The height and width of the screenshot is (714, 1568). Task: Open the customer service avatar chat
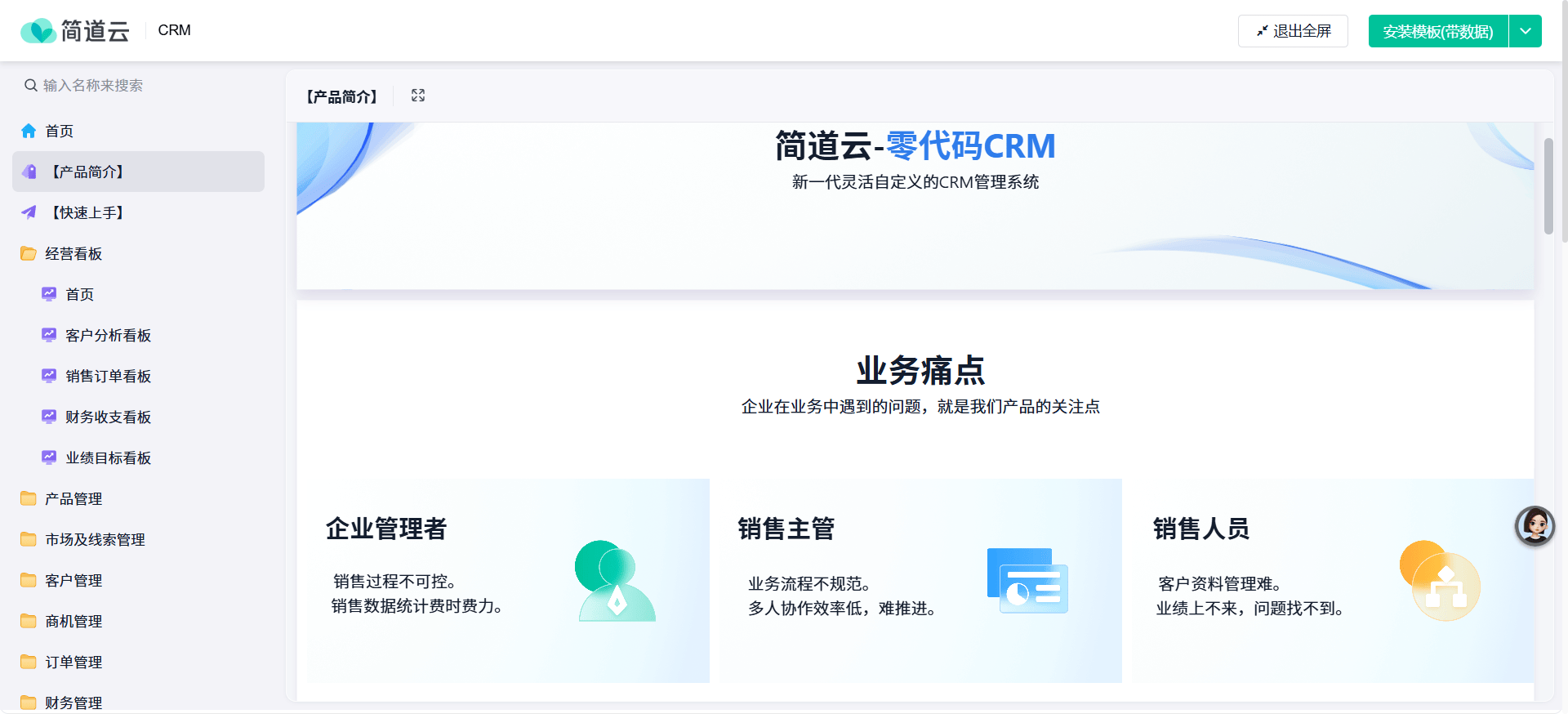point(1535,525)
